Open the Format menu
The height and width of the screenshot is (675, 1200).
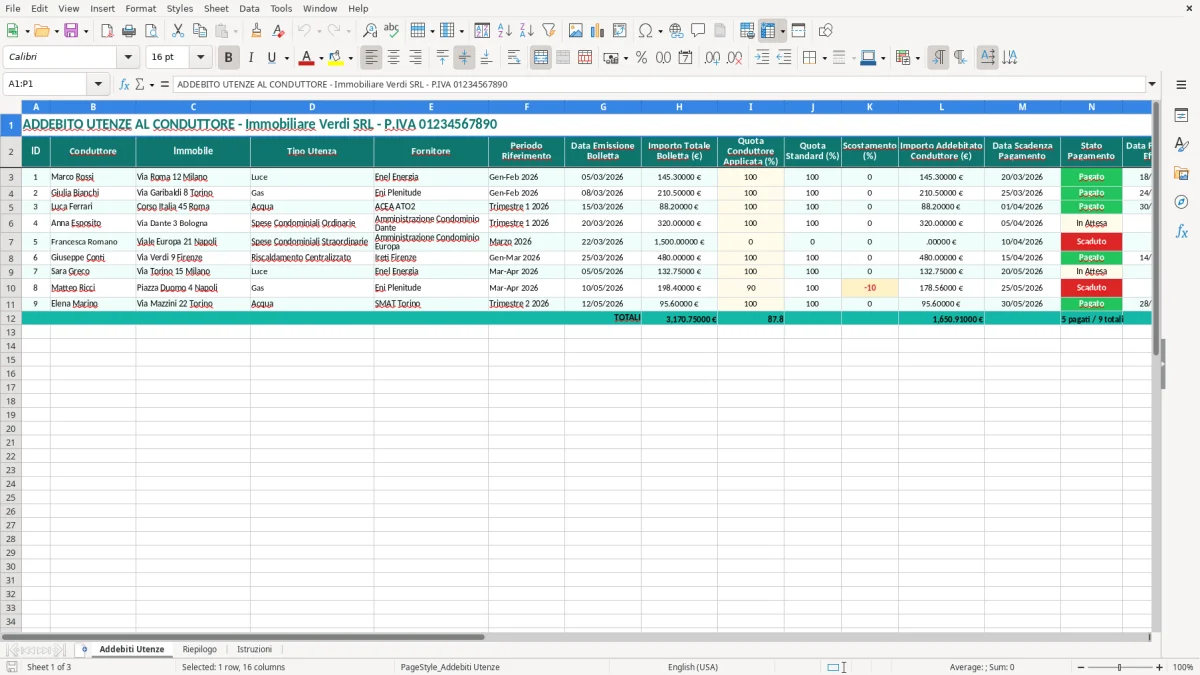tap(140, 8)
